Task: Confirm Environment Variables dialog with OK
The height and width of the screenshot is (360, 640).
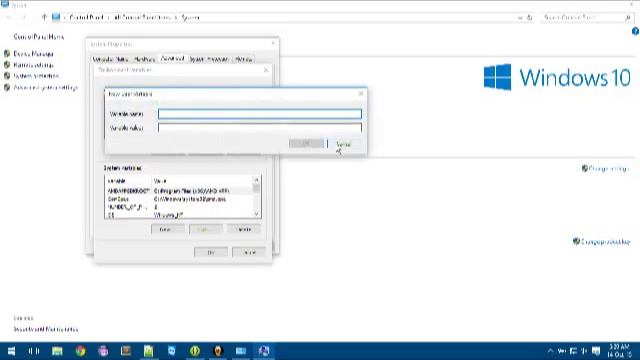Action: click(x=211, y=252)
